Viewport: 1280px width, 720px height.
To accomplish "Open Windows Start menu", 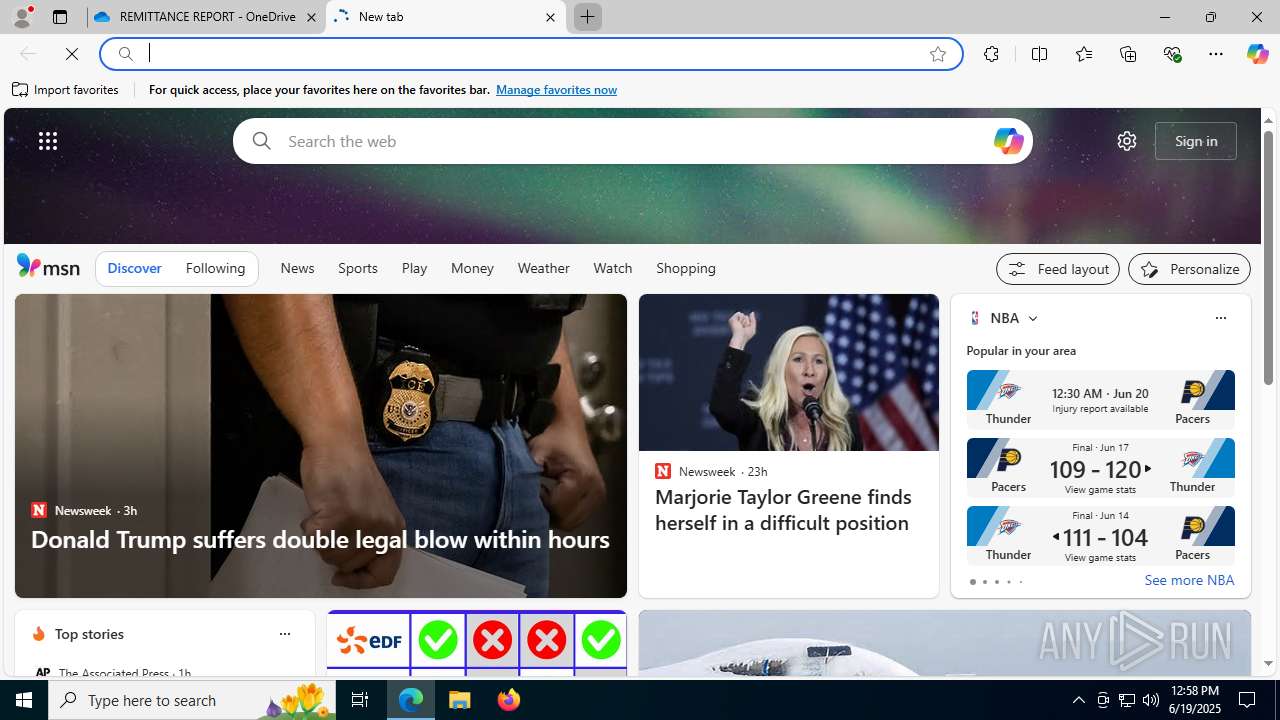I will (24, 700).
